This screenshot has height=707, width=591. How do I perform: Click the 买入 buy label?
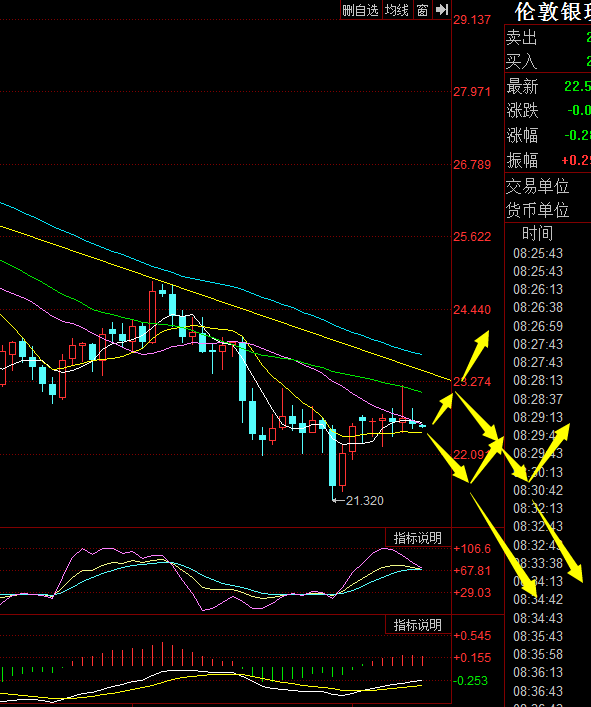pyautogui.click(x=522, y=61)
